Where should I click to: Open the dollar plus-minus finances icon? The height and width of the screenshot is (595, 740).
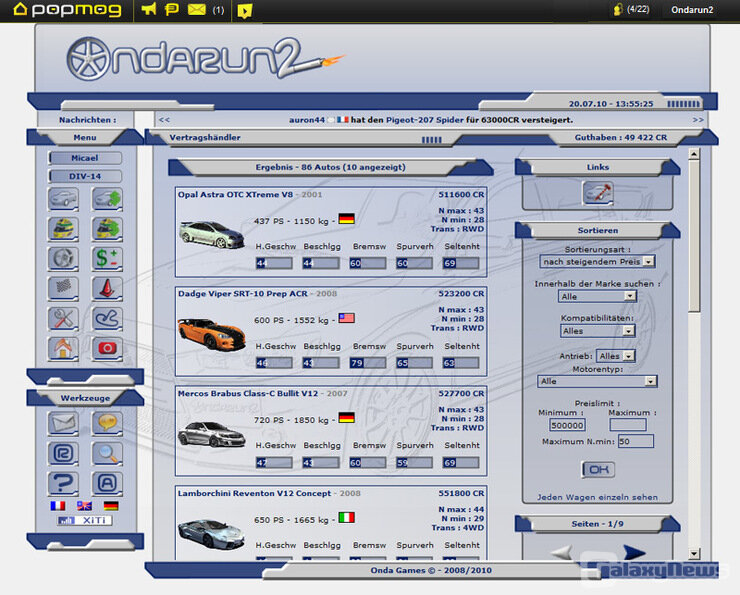(x=107, y=259)
